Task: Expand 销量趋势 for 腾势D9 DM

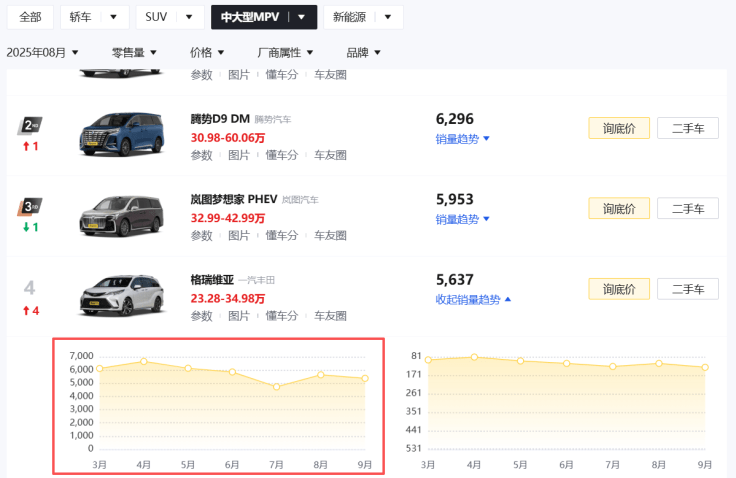Action: 462,139
